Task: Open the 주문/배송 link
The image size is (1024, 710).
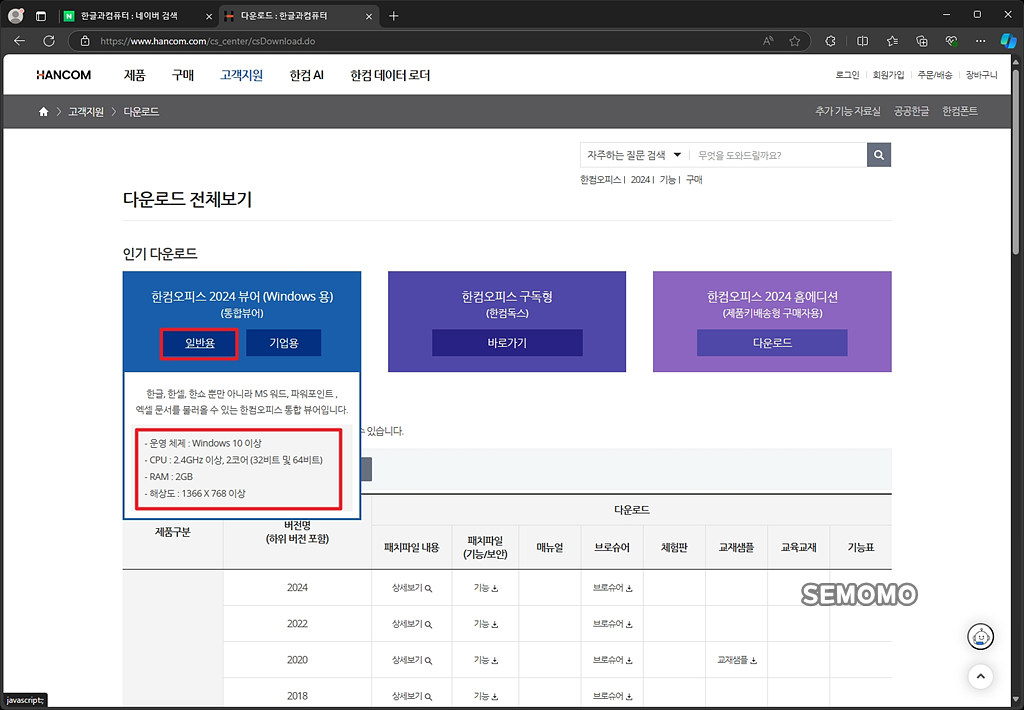Action: 935,75
